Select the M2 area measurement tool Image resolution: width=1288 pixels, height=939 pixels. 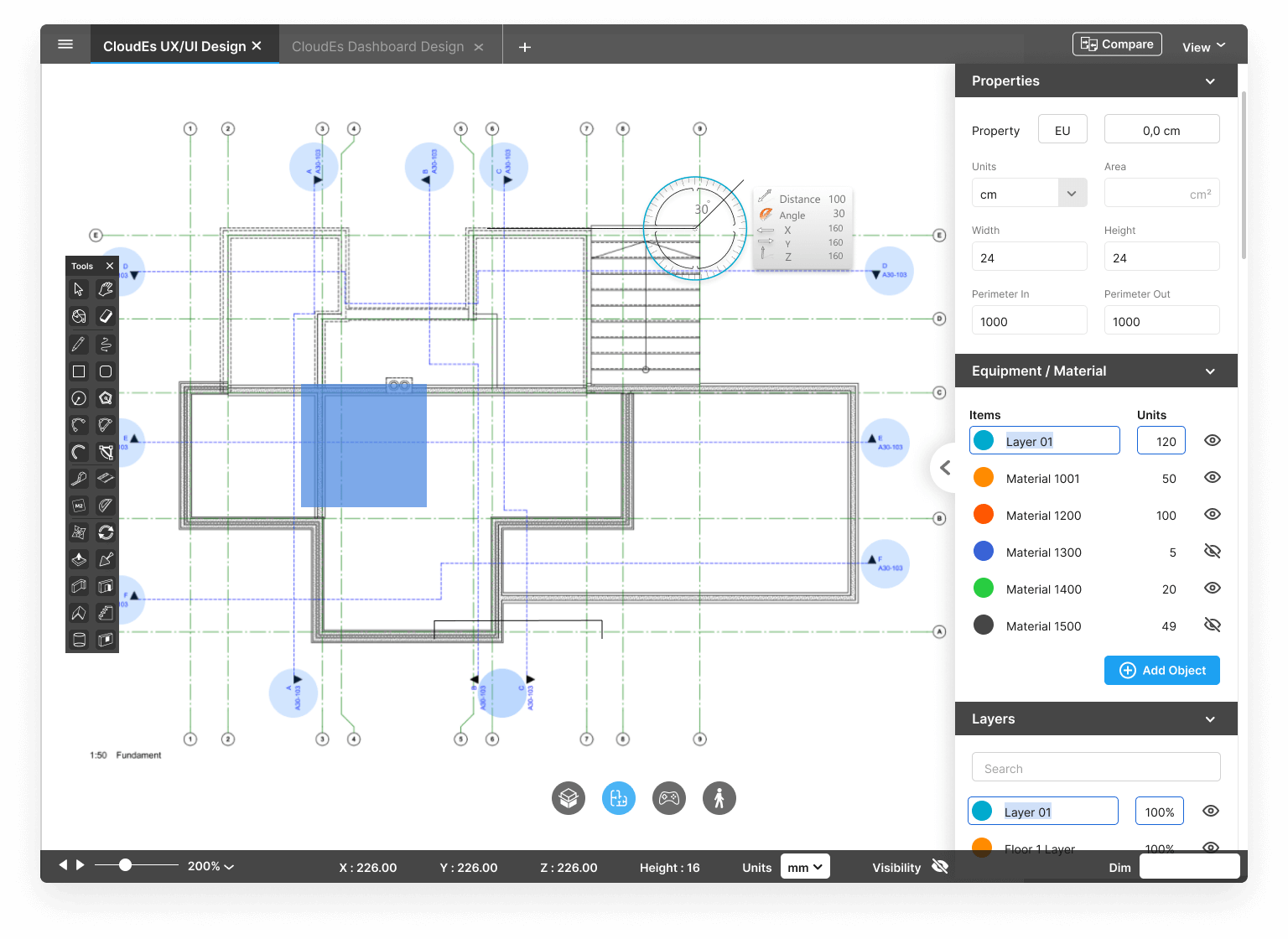(79, 506)
